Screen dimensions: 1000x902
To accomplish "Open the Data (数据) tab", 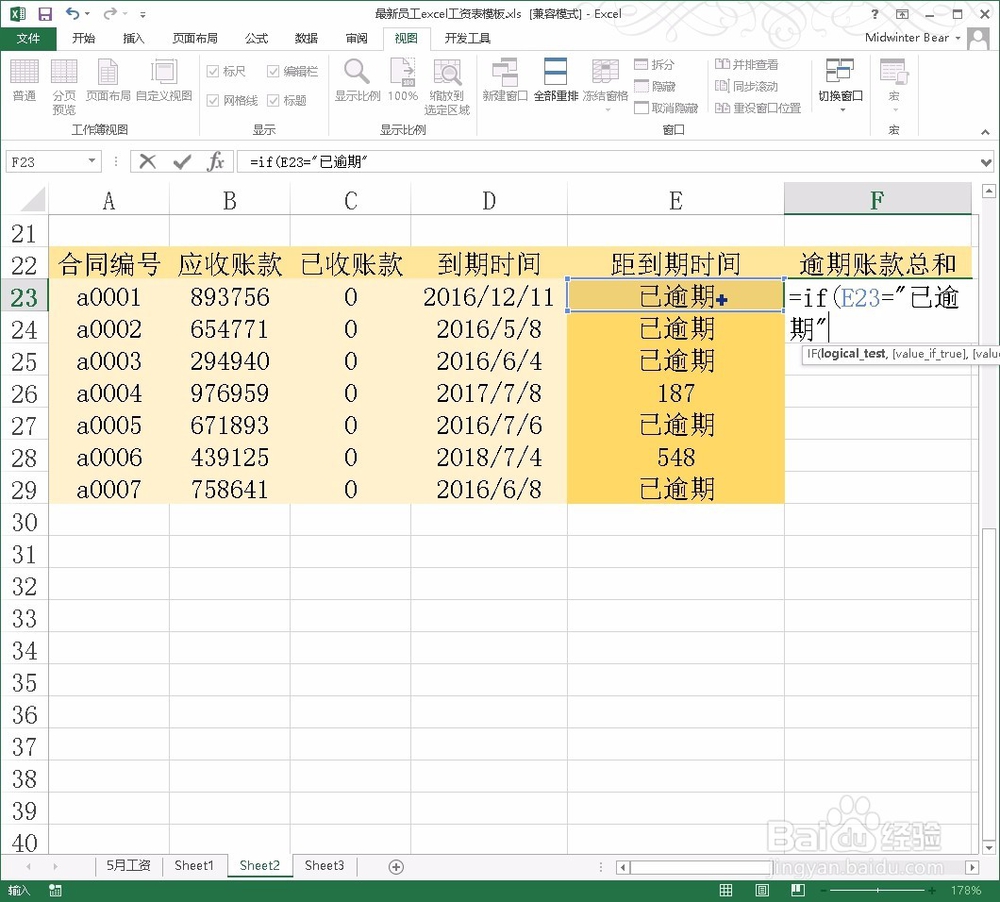I will pos(306,38).
